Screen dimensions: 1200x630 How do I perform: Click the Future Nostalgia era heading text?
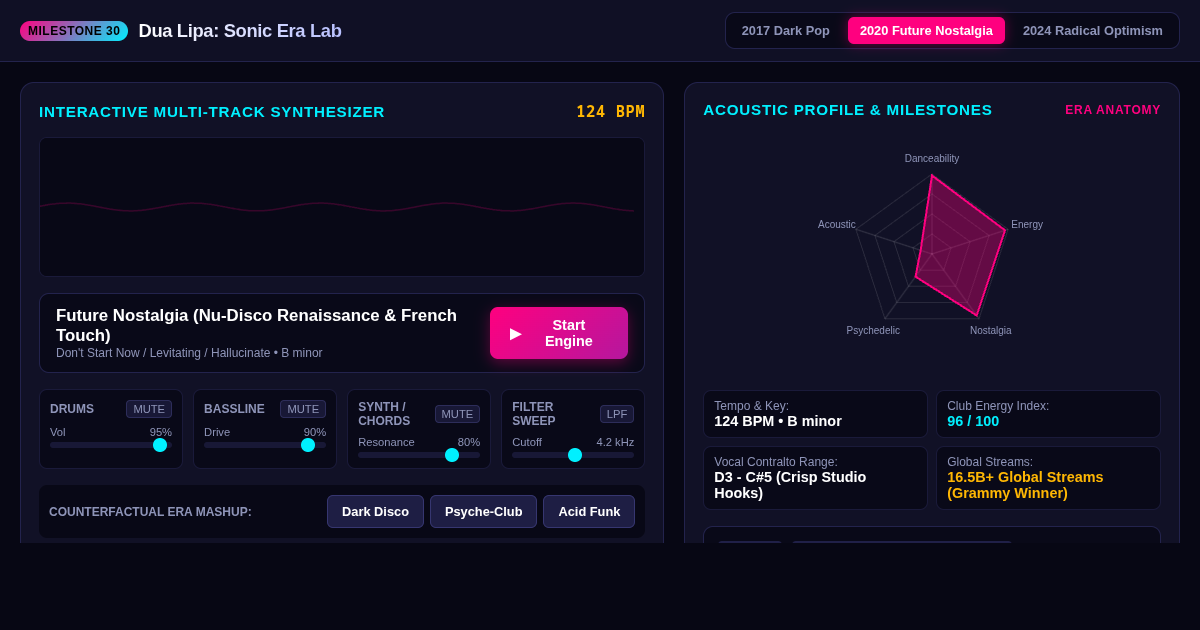point(256,325)
